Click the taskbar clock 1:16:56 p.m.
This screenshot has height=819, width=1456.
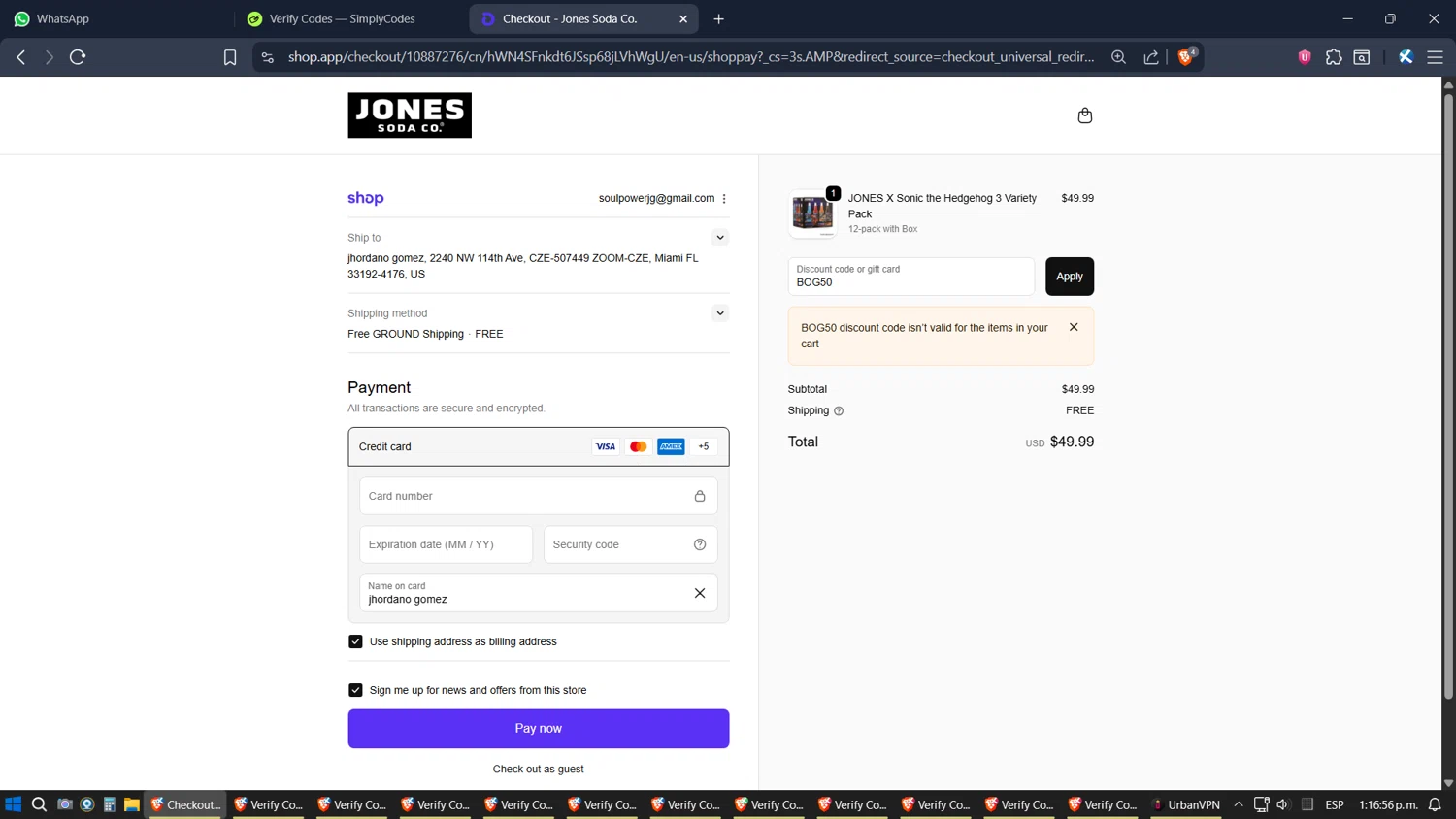click(x=1388, y=804)
